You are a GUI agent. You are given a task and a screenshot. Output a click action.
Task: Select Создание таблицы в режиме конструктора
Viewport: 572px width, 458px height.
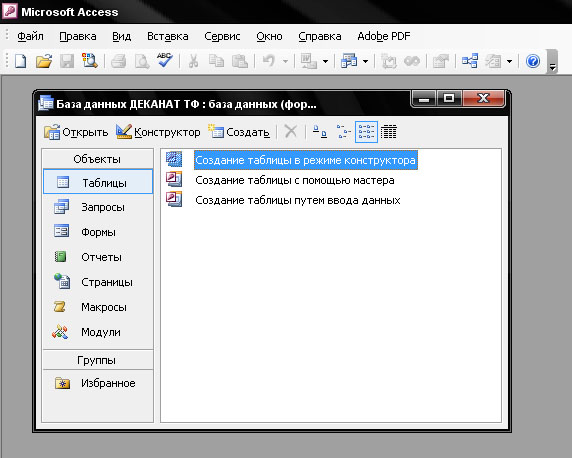click(x=305, y=160)
